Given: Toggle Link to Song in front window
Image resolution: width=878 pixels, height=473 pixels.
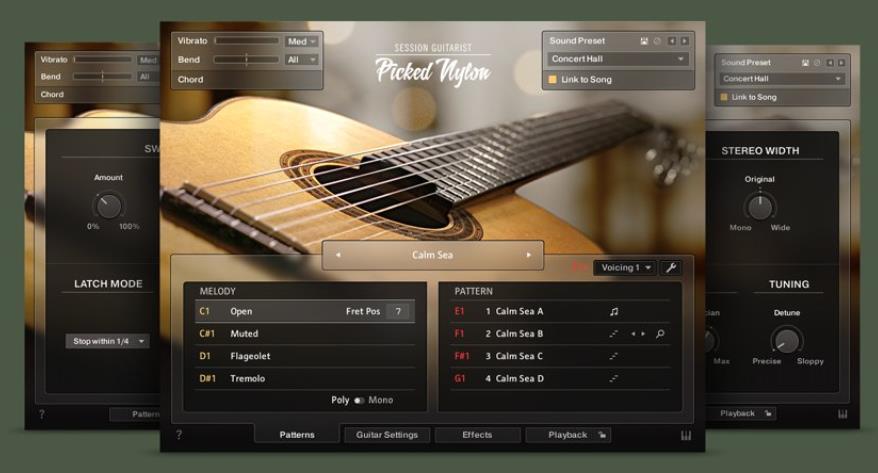Looking at the screenshot, I should 552,79.
